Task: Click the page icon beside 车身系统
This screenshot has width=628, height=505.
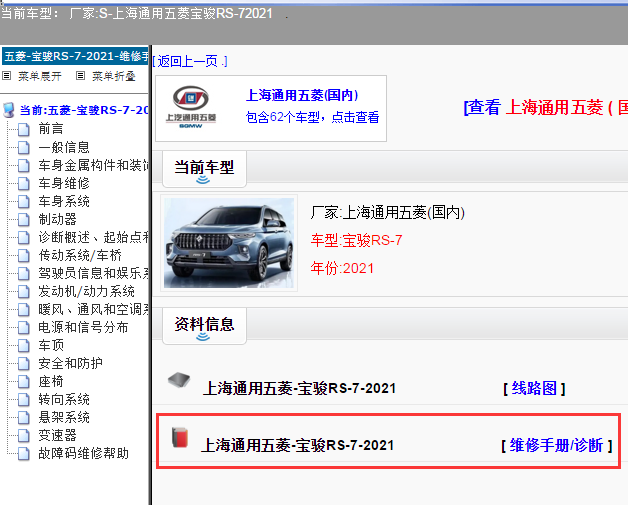Action: [24, 201]
